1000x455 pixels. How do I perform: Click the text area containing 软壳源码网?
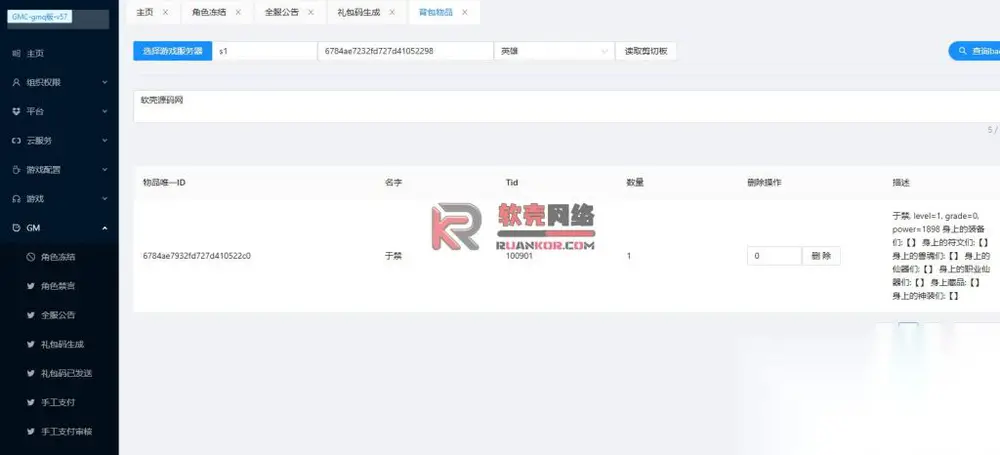point(566,107)
